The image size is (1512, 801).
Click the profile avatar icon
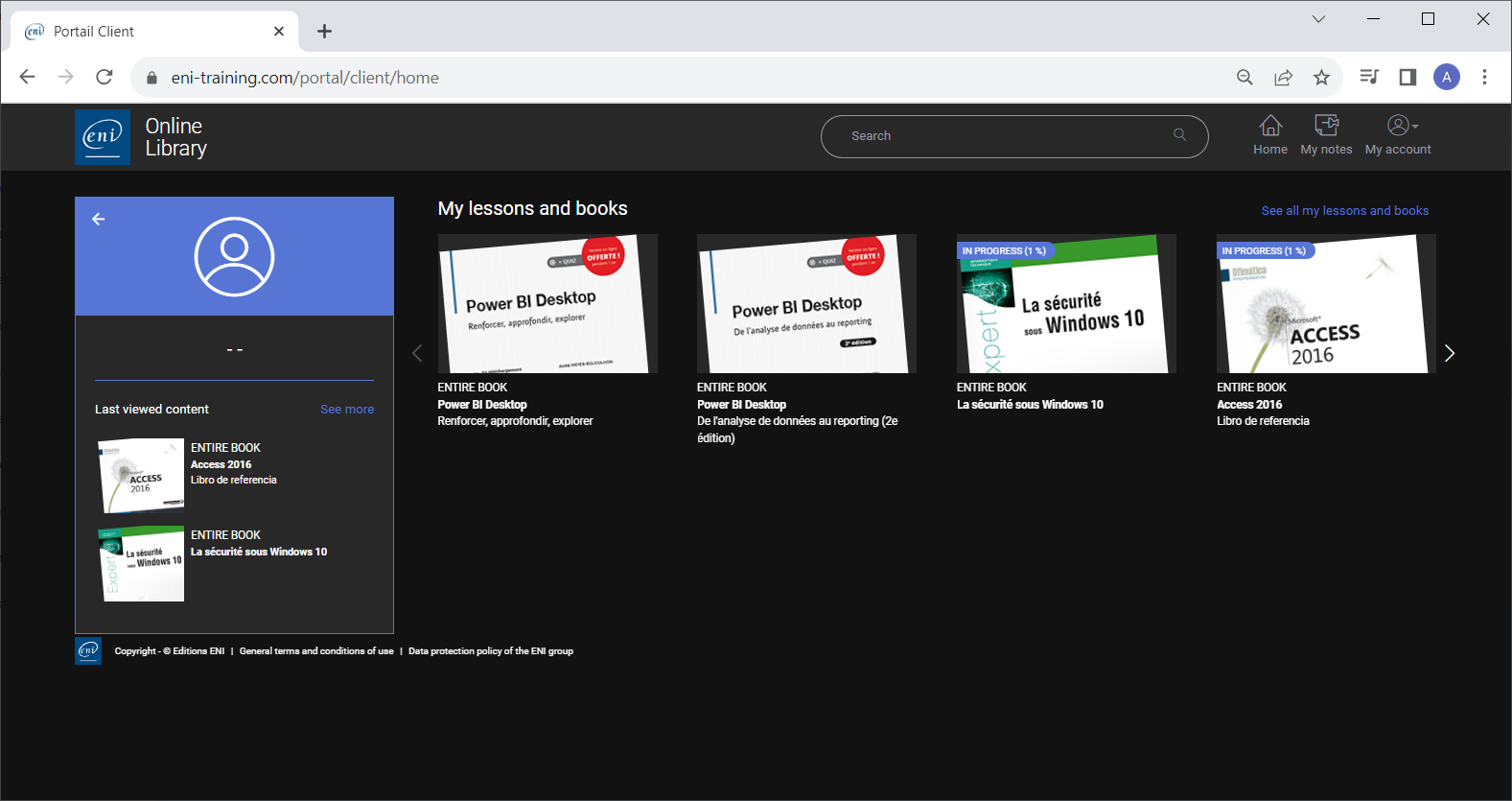[234, 256]
